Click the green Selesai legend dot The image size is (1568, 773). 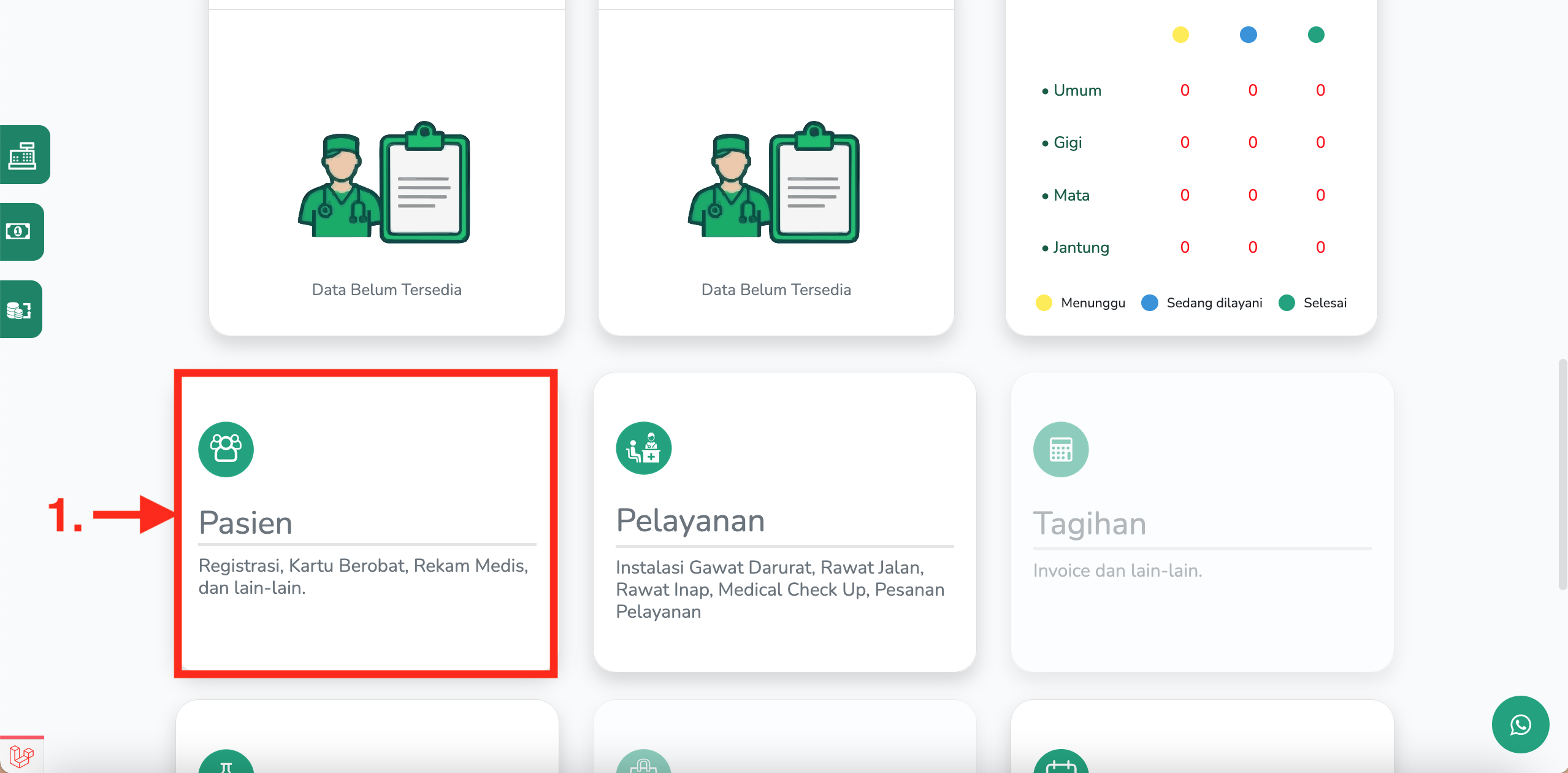[x=1287, y=302]
